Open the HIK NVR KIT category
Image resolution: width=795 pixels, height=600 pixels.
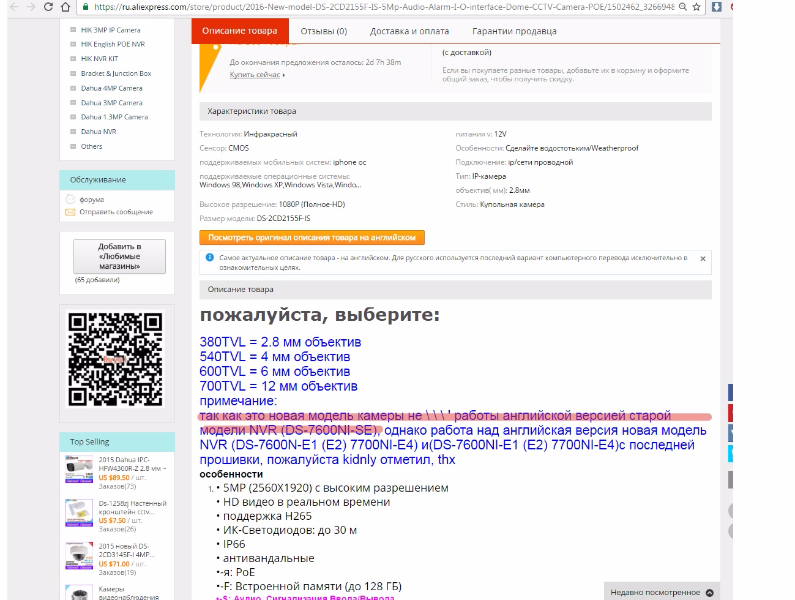coord(99,59)
